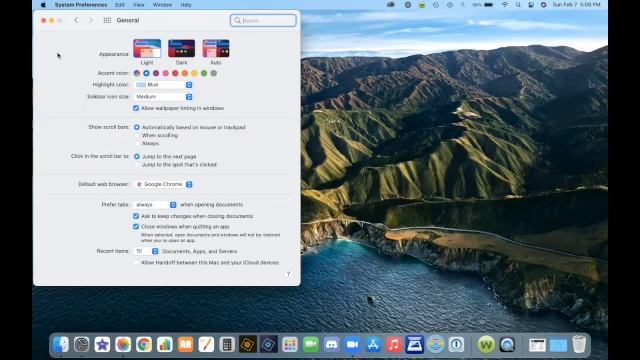640x360 pixels.
Task: Open the green W app in Dock
Action: [x=486, y=345]
